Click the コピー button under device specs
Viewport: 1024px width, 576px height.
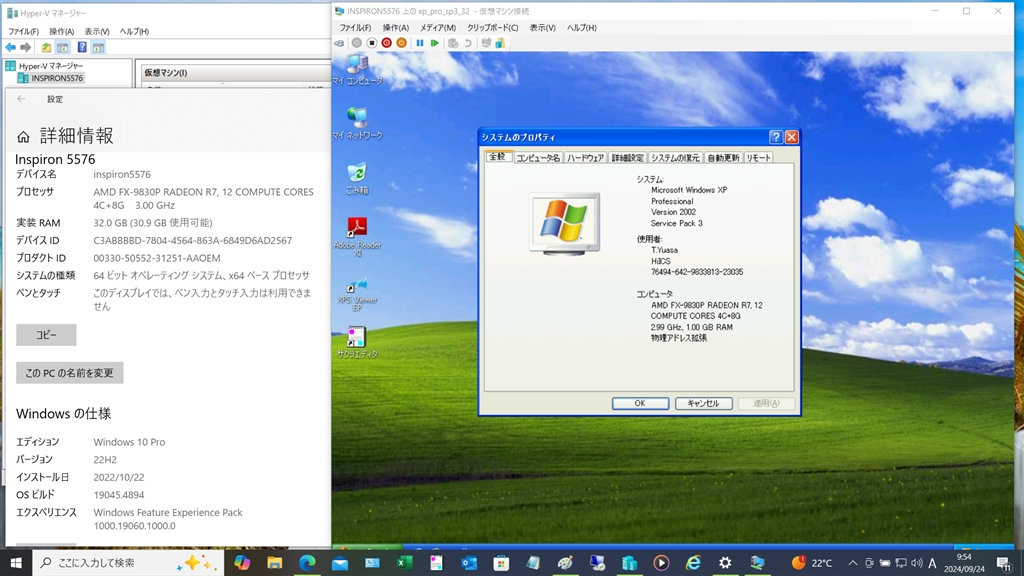46,335
